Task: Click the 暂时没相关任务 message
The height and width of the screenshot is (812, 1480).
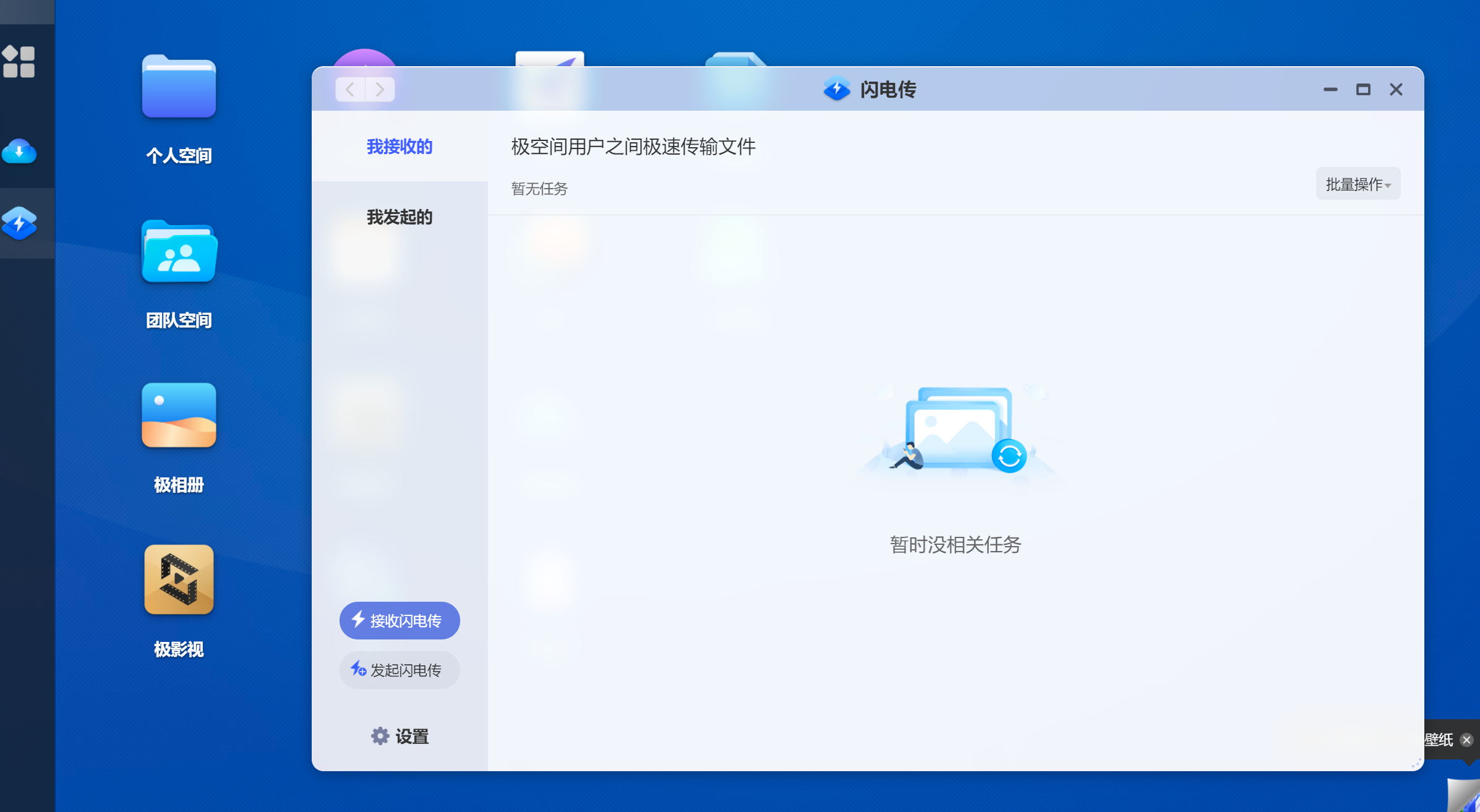Action: point(956,545)
